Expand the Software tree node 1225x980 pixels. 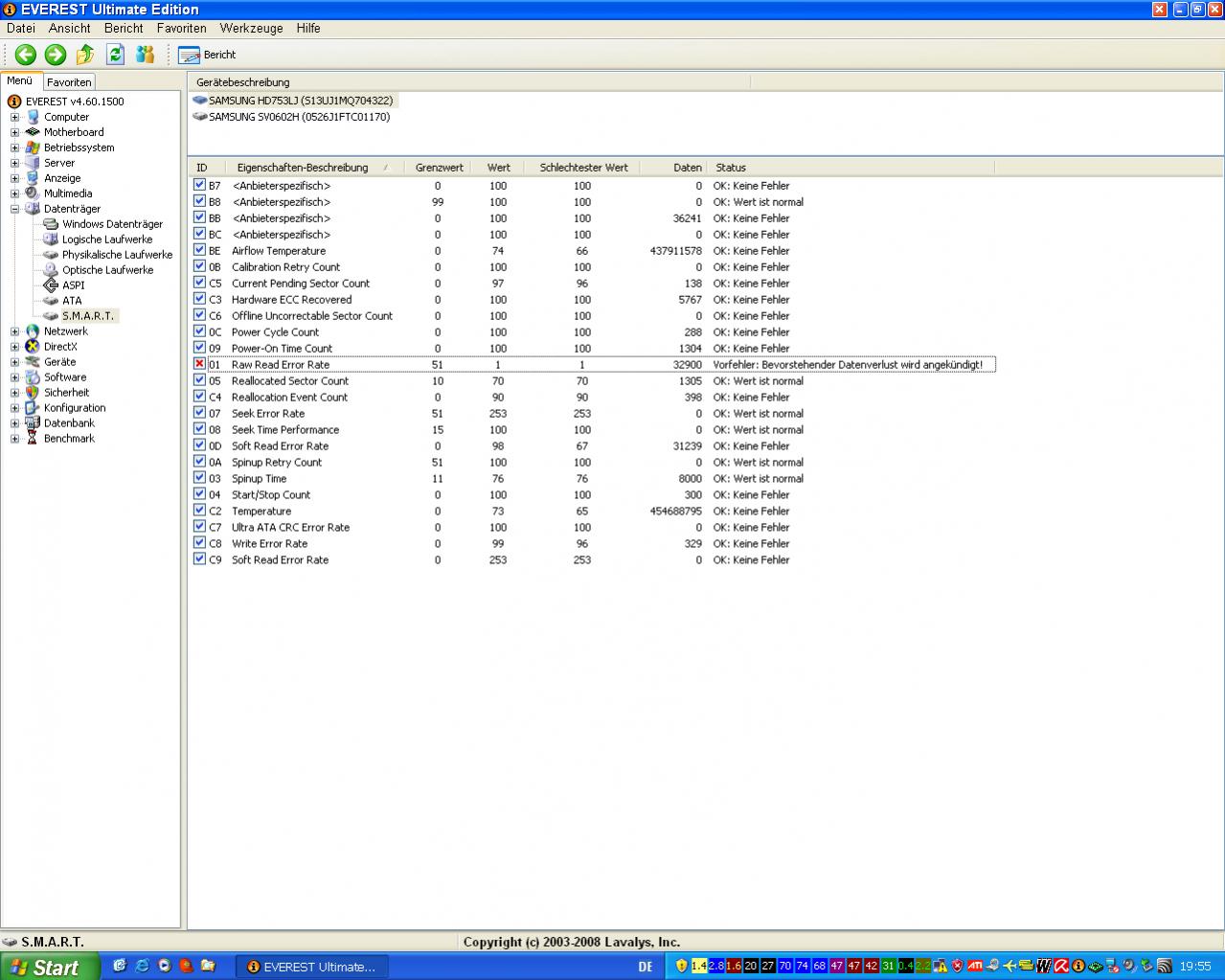(14, 377)
